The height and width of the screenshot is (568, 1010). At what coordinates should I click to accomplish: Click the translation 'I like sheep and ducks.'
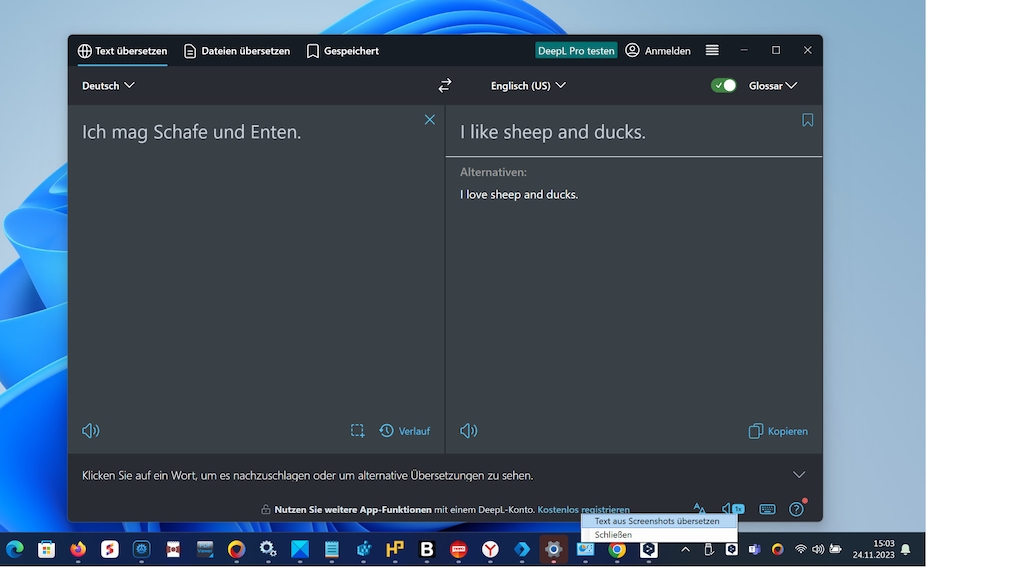tap(553, 132)
